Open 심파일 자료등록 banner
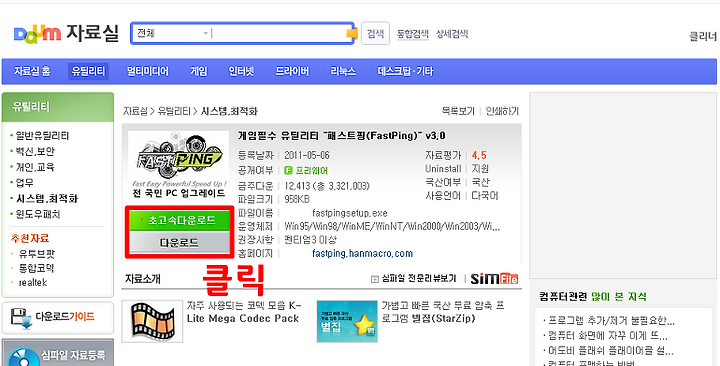The height and width of the screenshot is (366, 720). pos(58,353)
